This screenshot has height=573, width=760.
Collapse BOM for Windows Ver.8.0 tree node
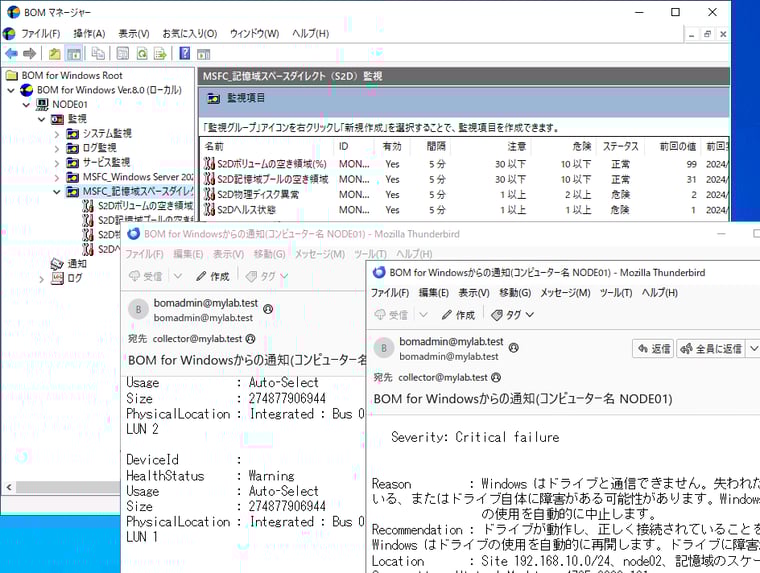pos(11,90)
